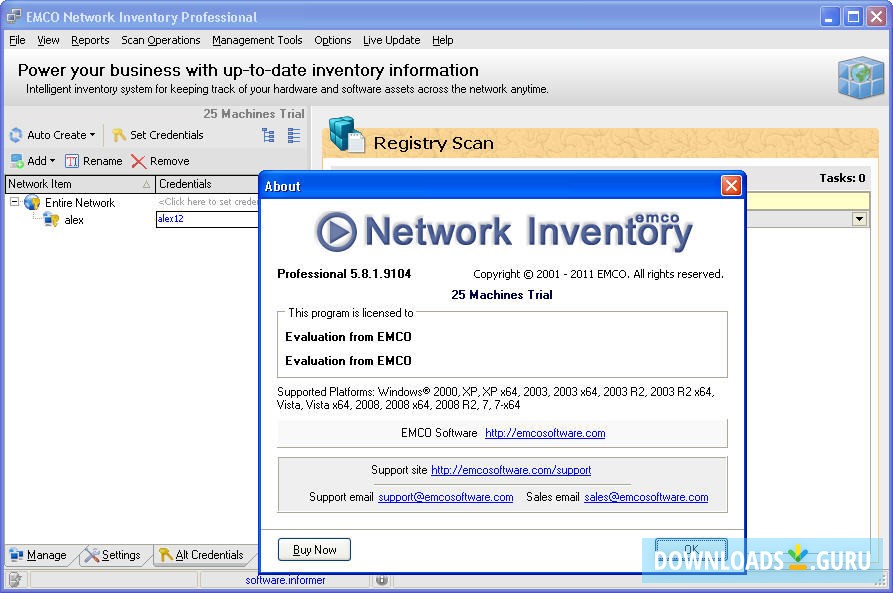Viewport: 893px width, 593px height.
Task: Click the software.informer status bar link
Action: coord(283,578)
